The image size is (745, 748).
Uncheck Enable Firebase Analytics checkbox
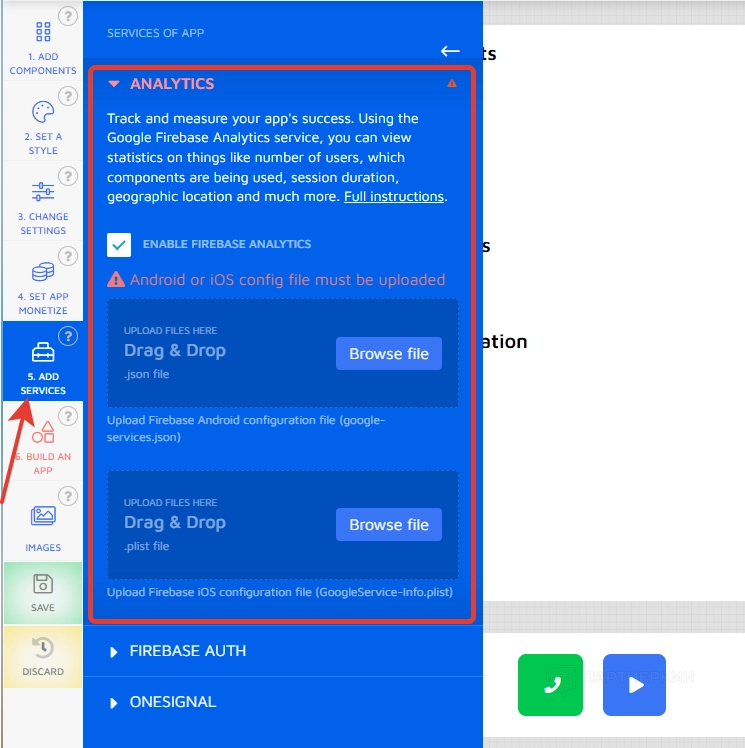pos(119,245)
